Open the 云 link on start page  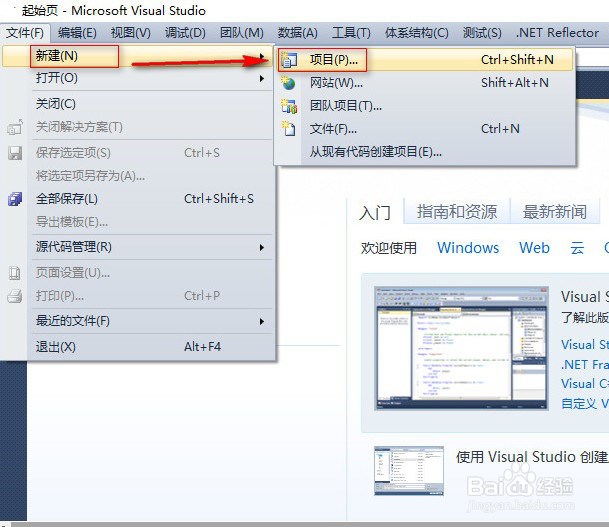point(577,248)
